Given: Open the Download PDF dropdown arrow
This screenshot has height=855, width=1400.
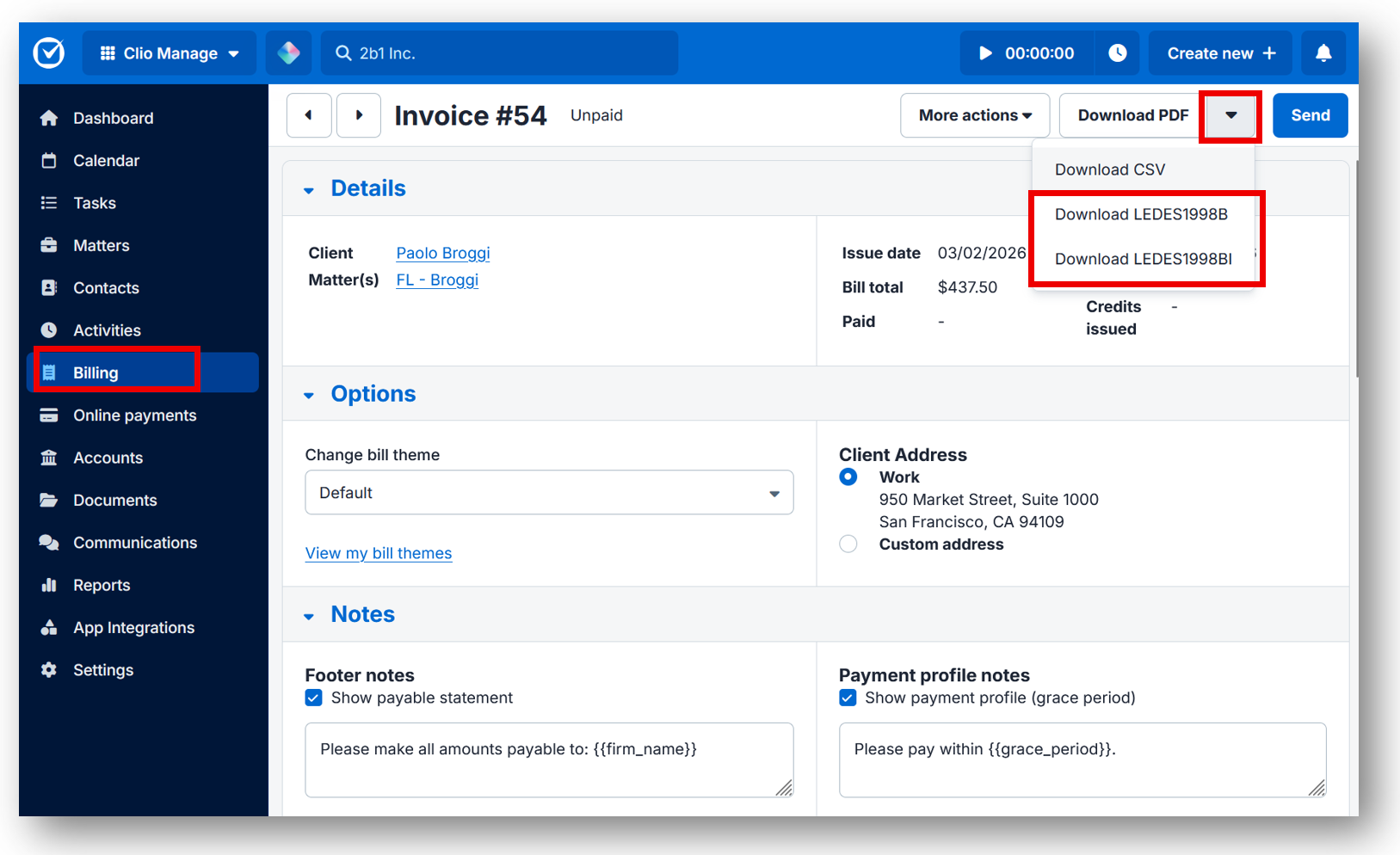Looking at the screenshot, I should tap(1230, 115).
